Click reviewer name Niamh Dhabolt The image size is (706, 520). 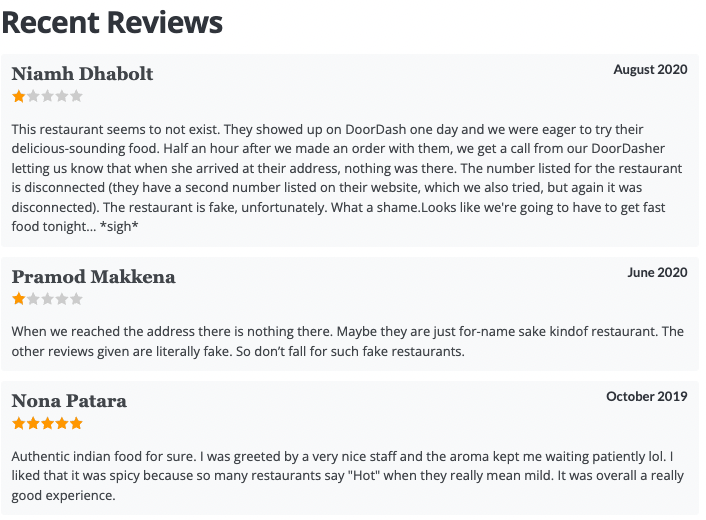[x=82, y=74]
